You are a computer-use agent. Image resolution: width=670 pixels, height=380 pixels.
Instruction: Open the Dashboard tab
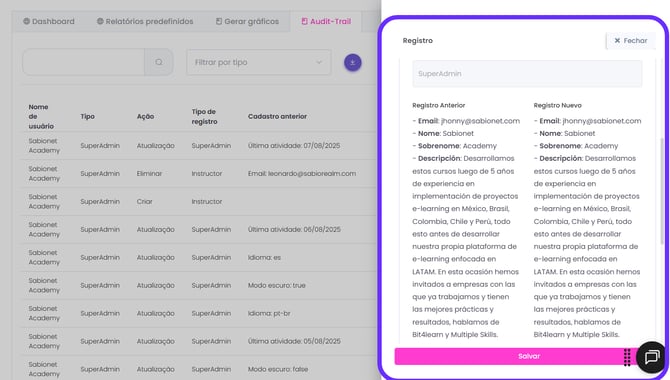[49, 21]
